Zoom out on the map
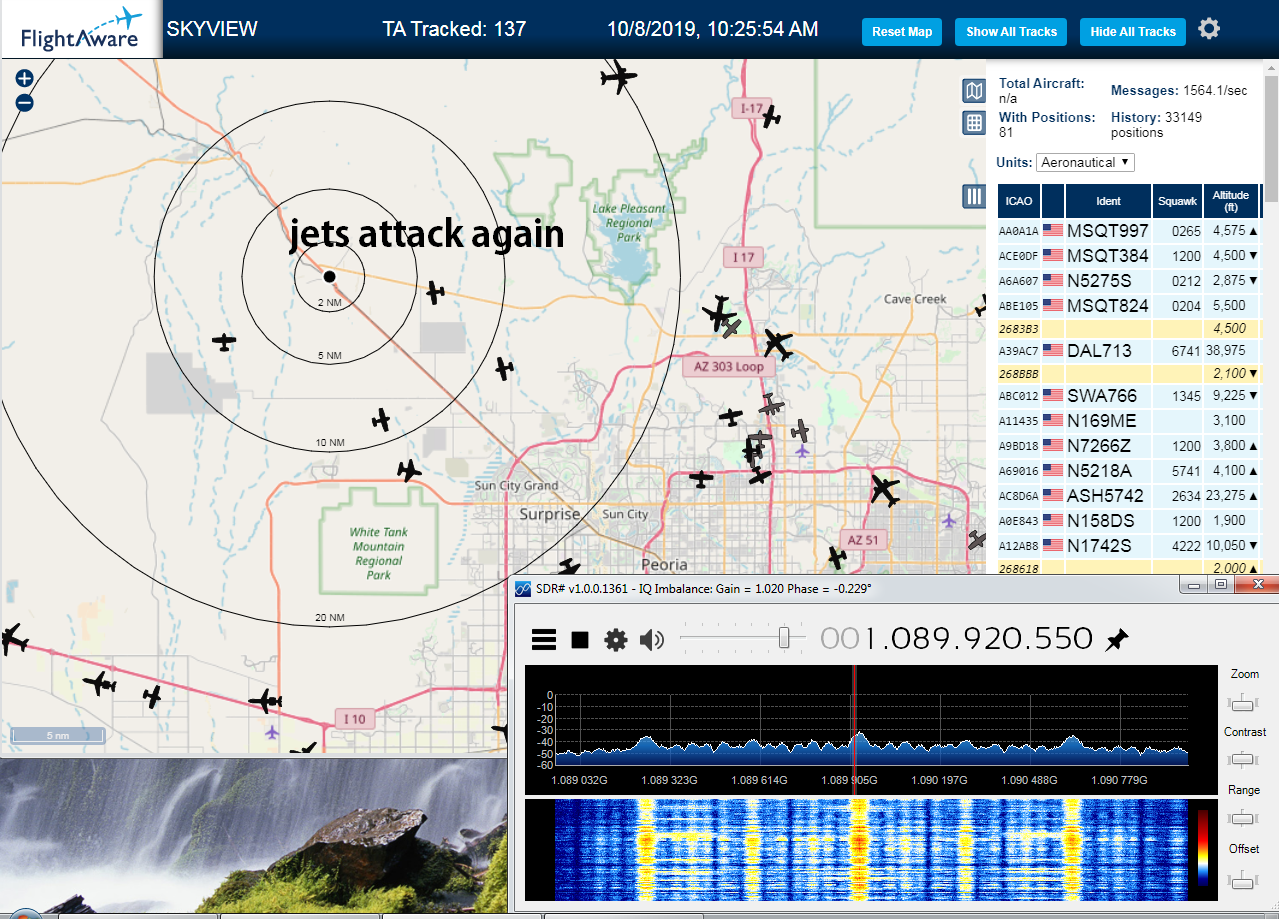 click(x=25, y=102)
